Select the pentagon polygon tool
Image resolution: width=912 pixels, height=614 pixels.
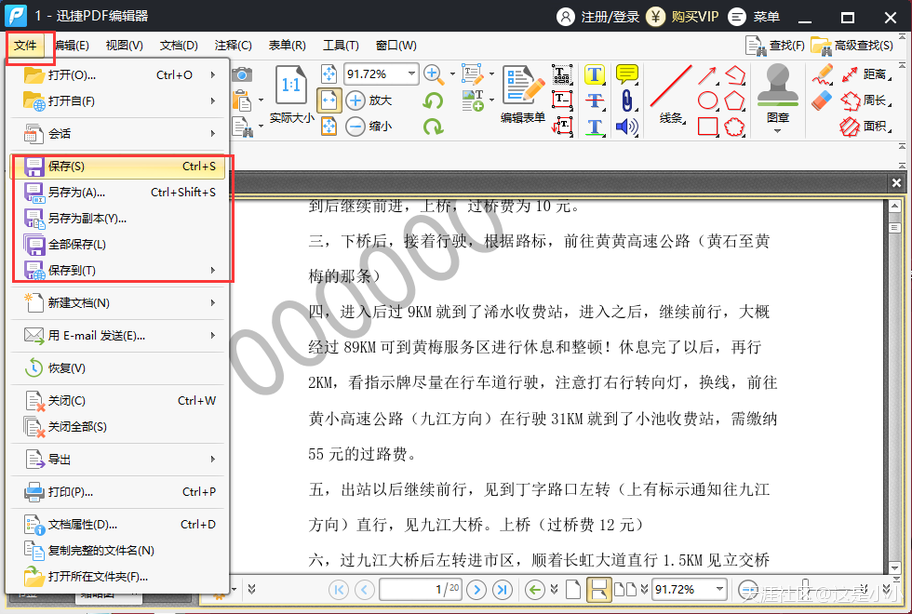pos(735,101)
